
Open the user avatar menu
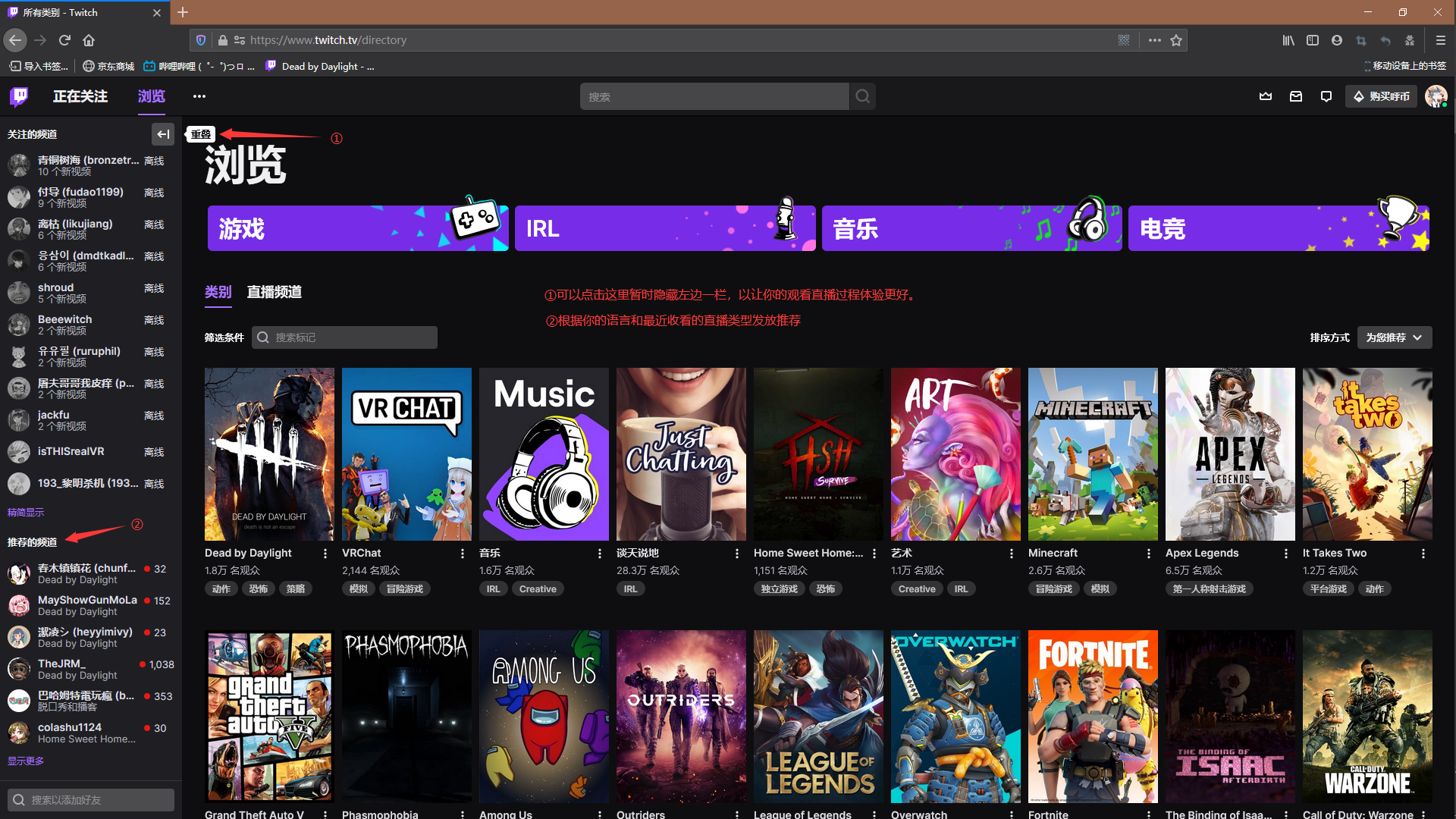pyautogui.click(x=1436, y=96)
